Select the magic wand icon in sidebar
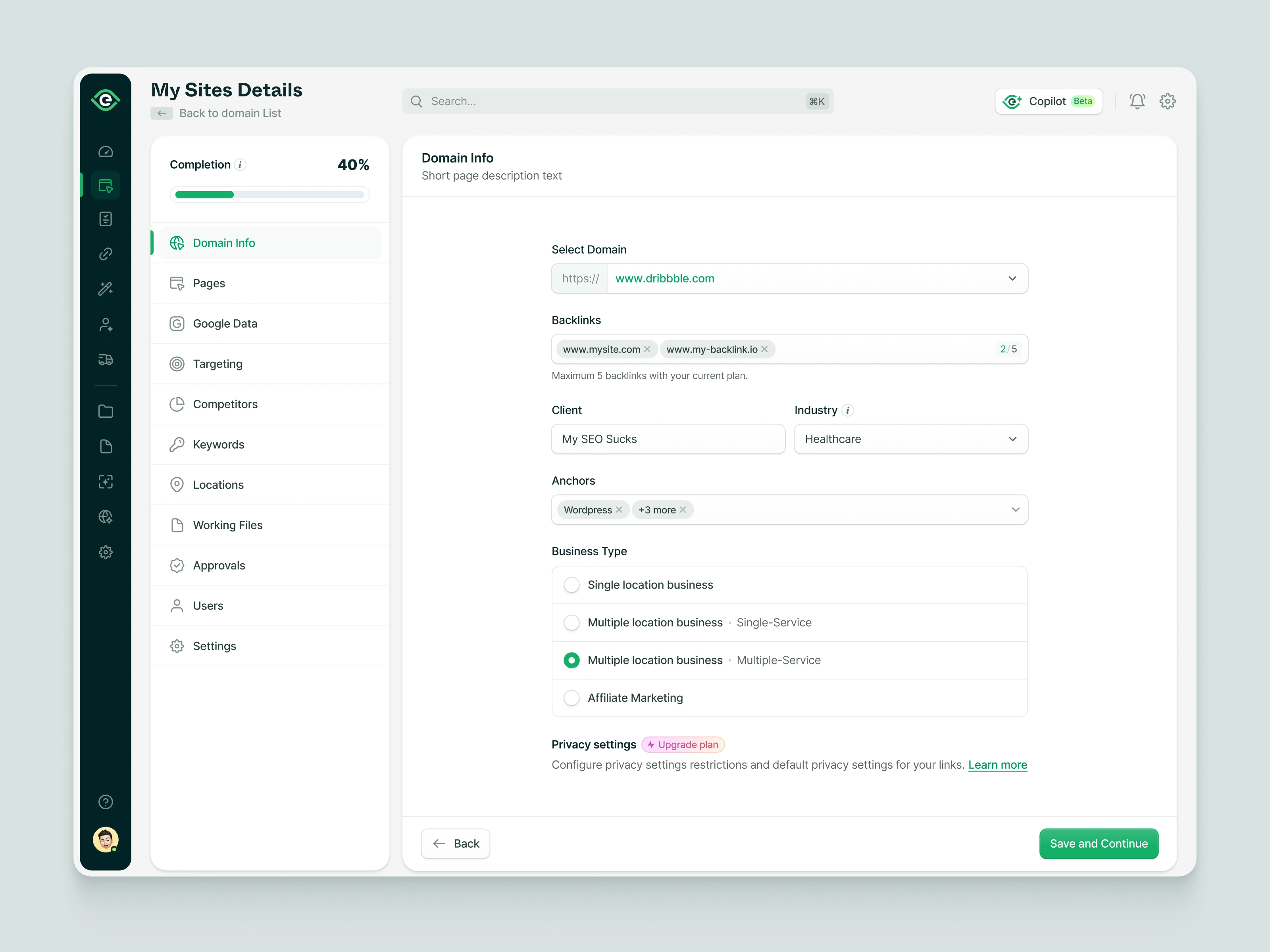This screenshot has height=952, width=1270. [x=106, y=289]
